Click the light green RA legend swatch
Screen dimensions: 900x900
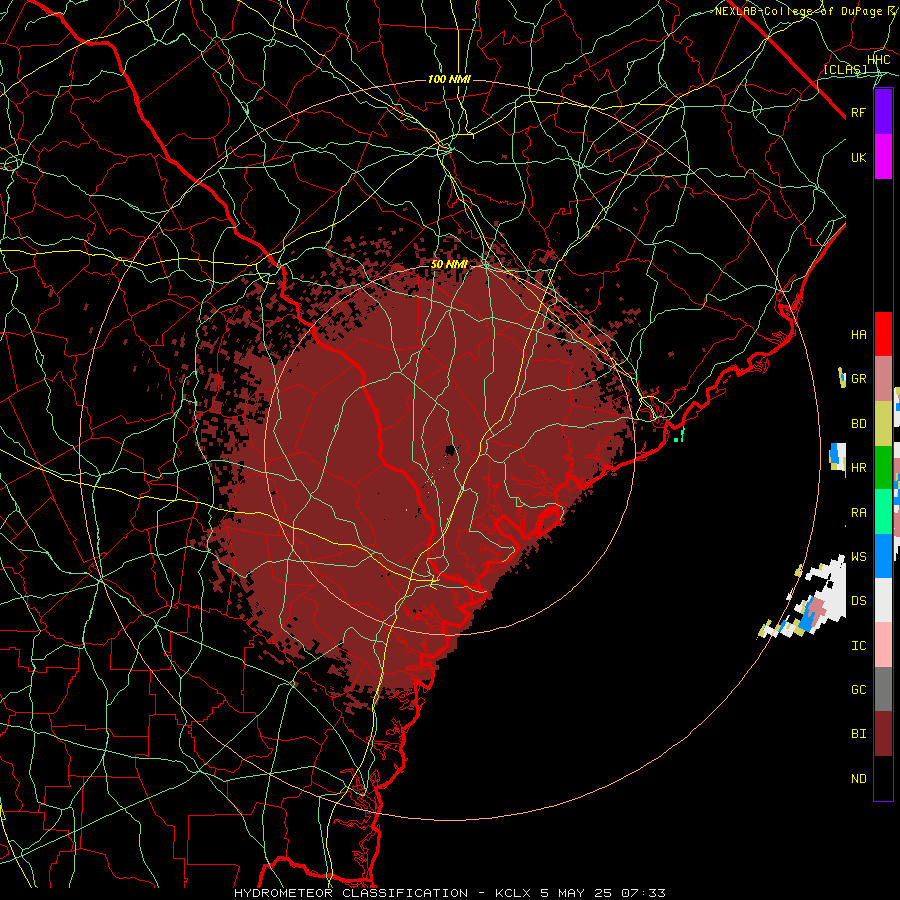point(883,512)
